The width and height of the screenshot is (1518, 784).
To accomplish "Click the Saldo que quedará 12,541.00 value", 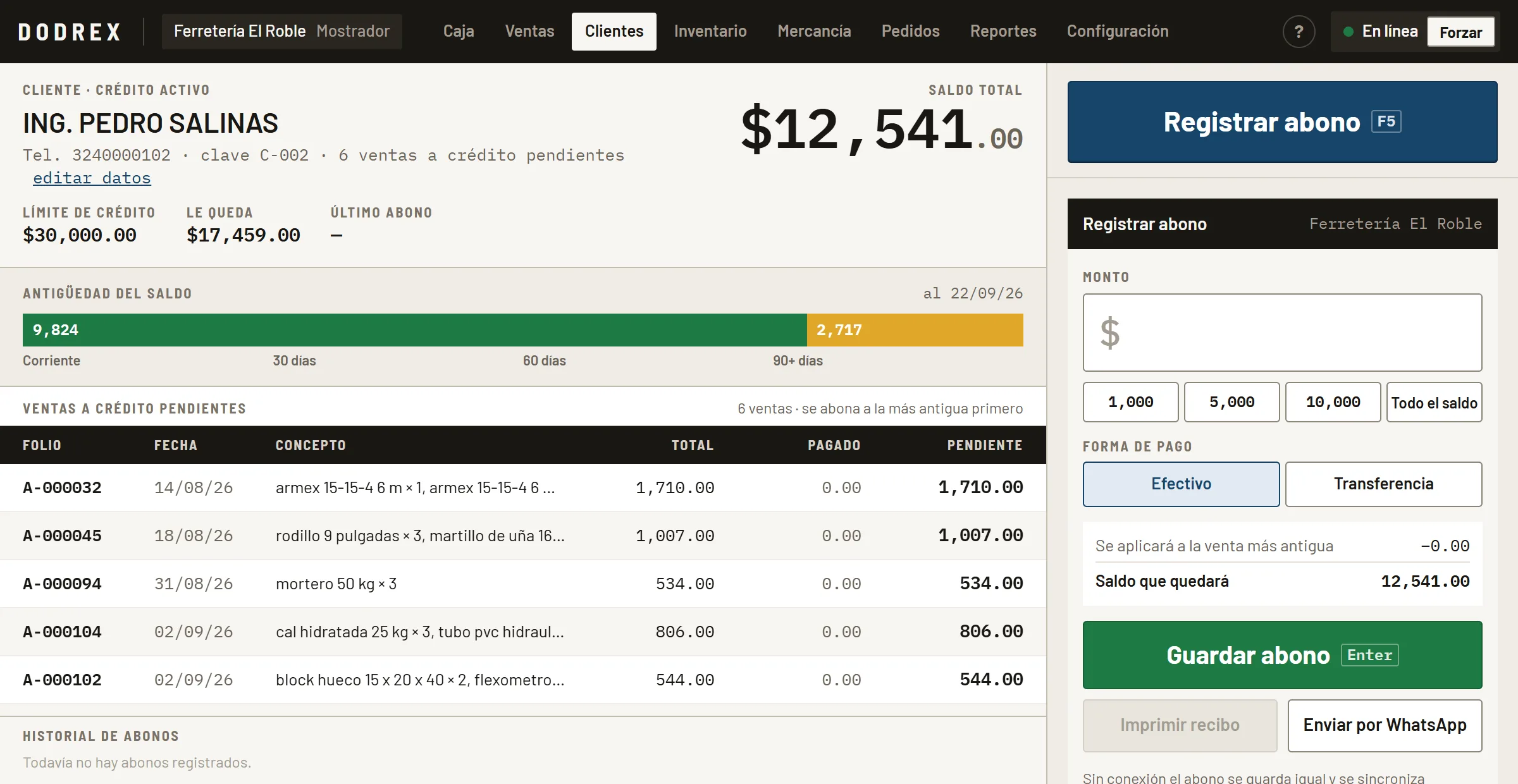I will (1425, 581).
